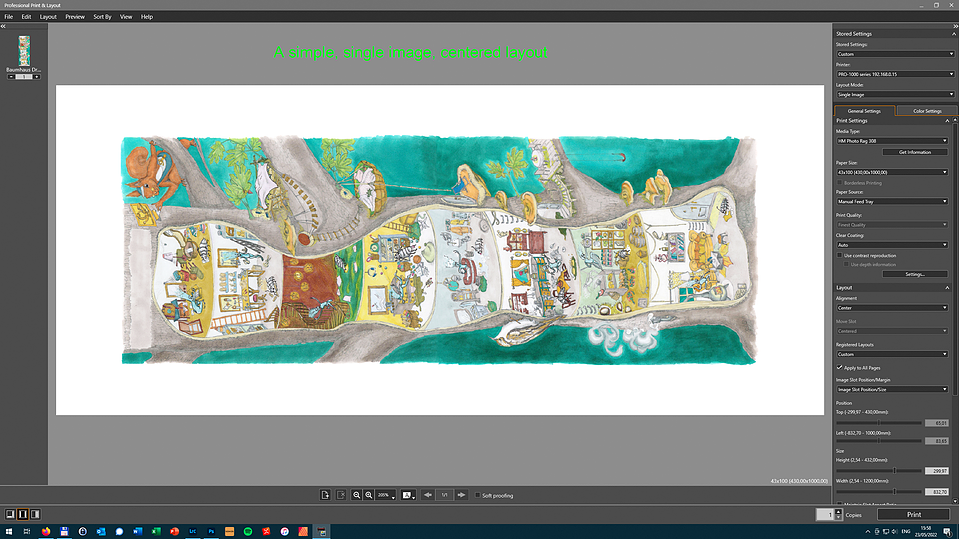The height and width of the screenshot is (539, 959).
Task: Open the Printer dropdown PRO-1000 series
Action: coord(895,74)
